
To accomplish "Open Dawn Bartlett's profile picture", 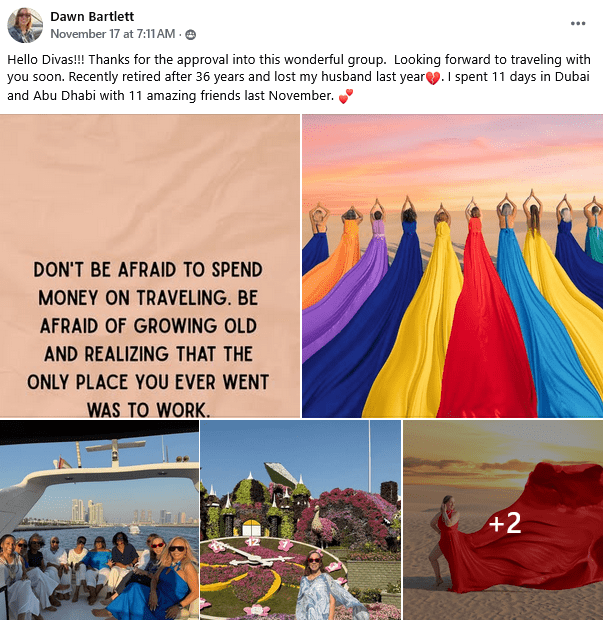I will (x=25, y=25).
